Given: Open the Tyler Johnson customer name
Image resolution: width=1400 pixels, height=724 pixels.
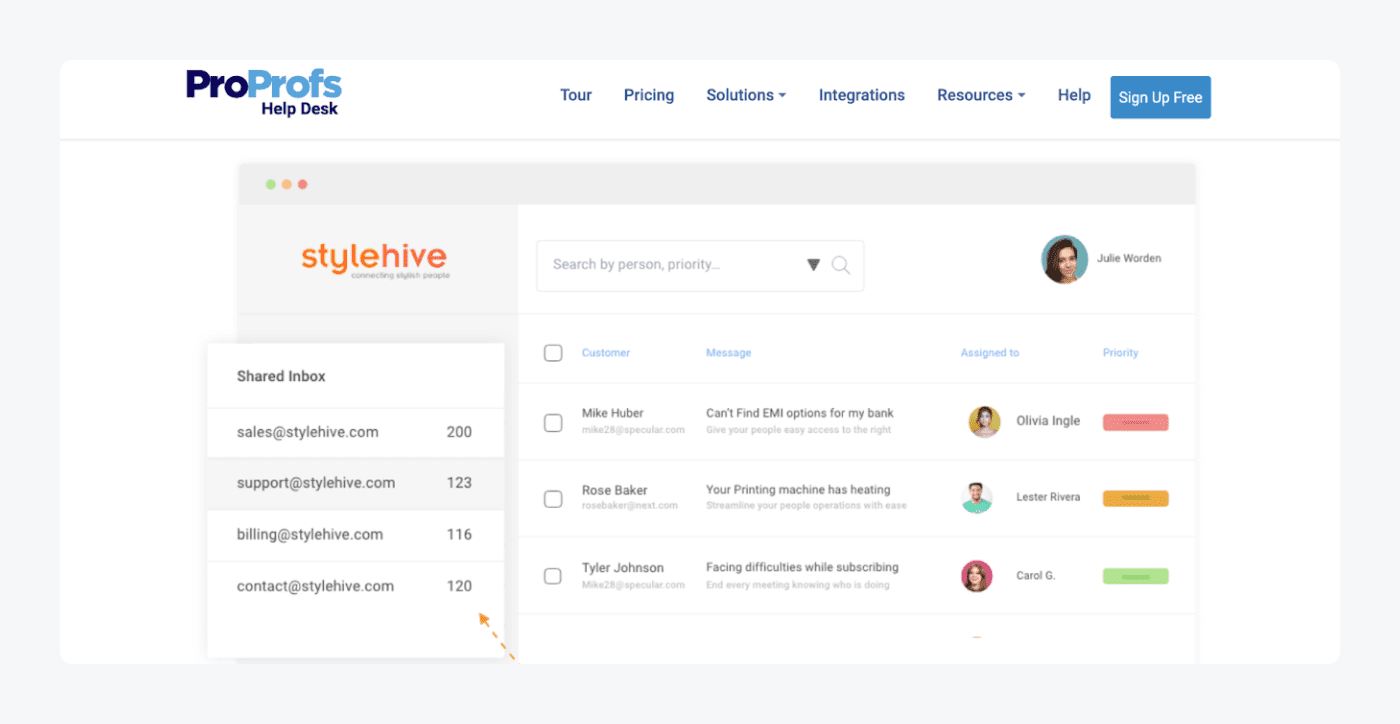Looking at the screenshot, I should pyautogui.click(x=623, y=567).
